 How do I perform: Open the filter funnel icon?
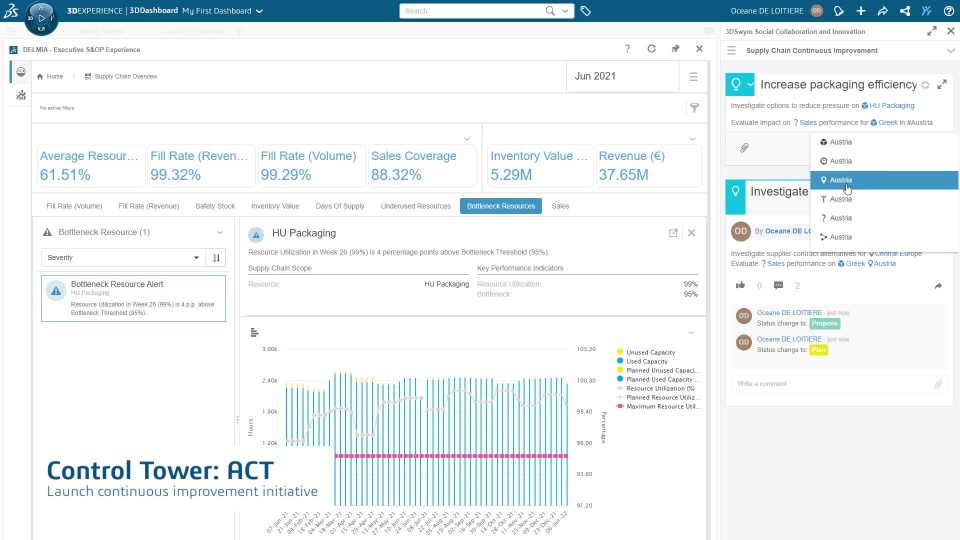point(694,108)
